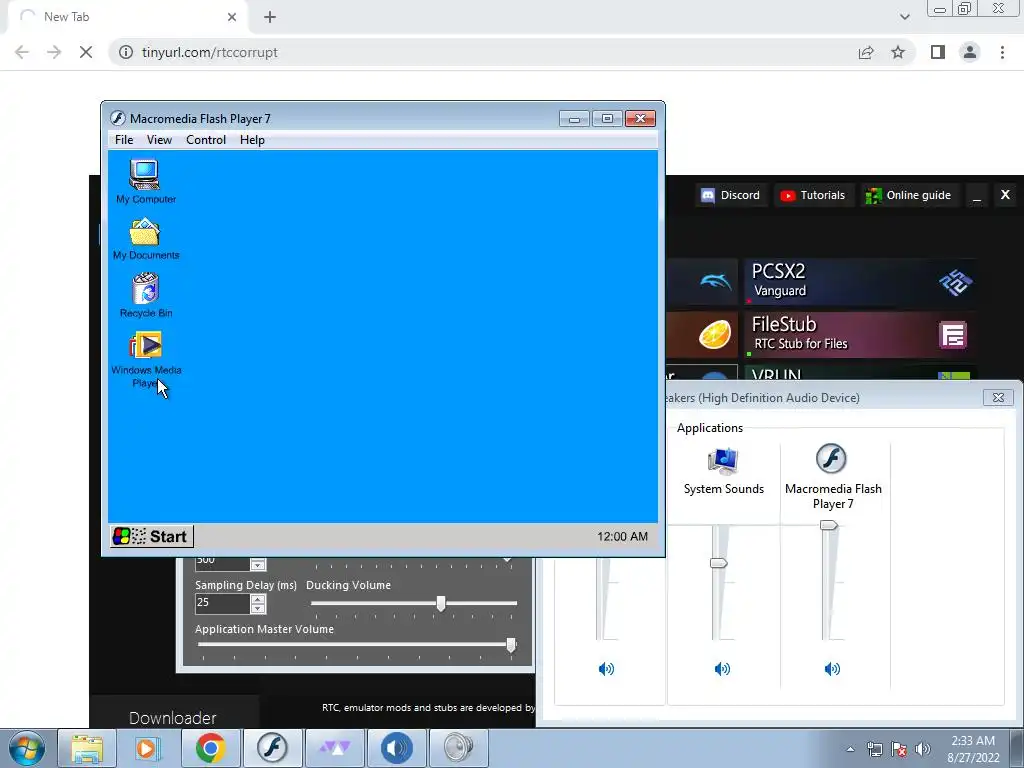Mute the Speakers device in mixer
This screenshot has height=768, width=1024.
[x=606, y=669]
